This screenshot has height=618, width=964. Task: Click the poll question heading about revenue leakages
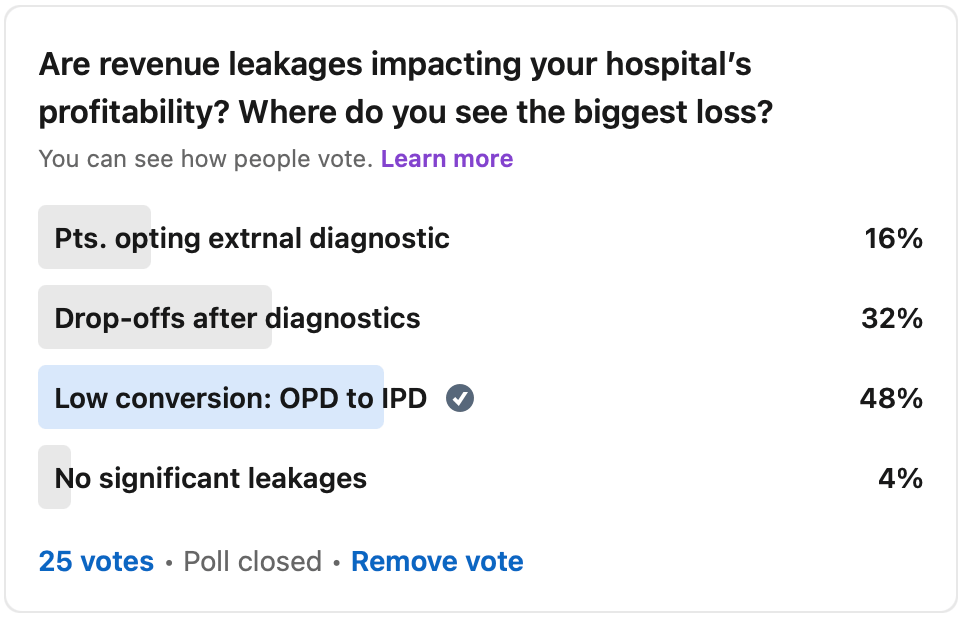coord(394,66)
